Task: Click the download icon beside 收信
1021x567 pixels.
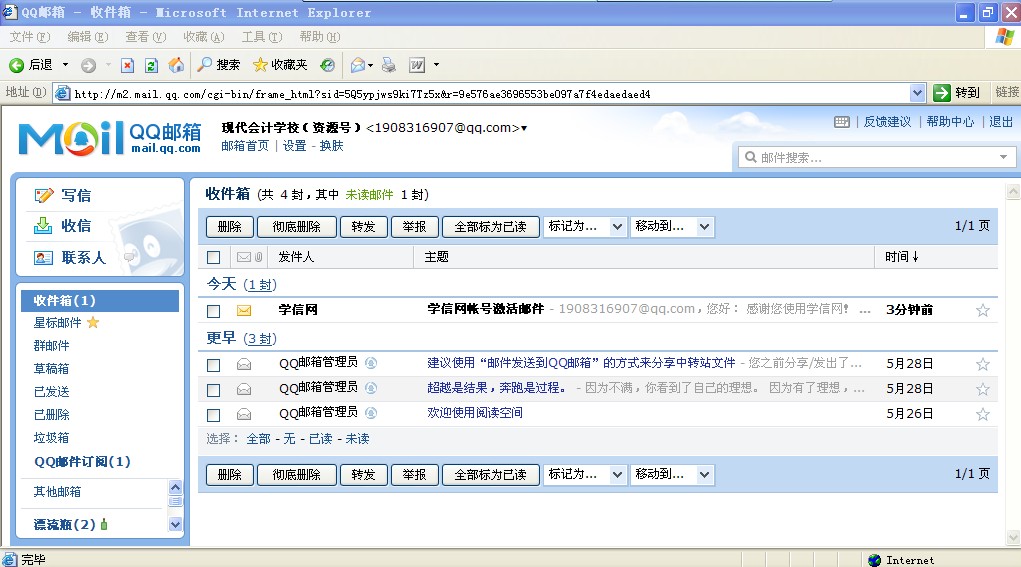Action: click(x=43, y=225)
